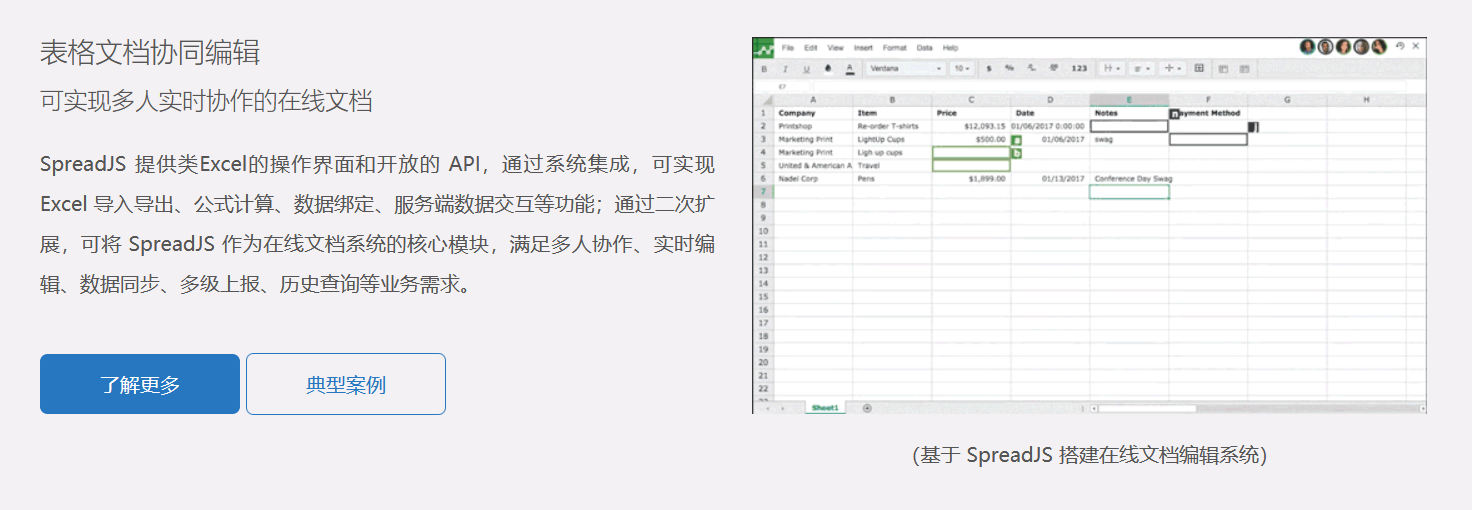Click the Conference Day Swag cell
The image size is (1472, 510).
[1133, 178]
